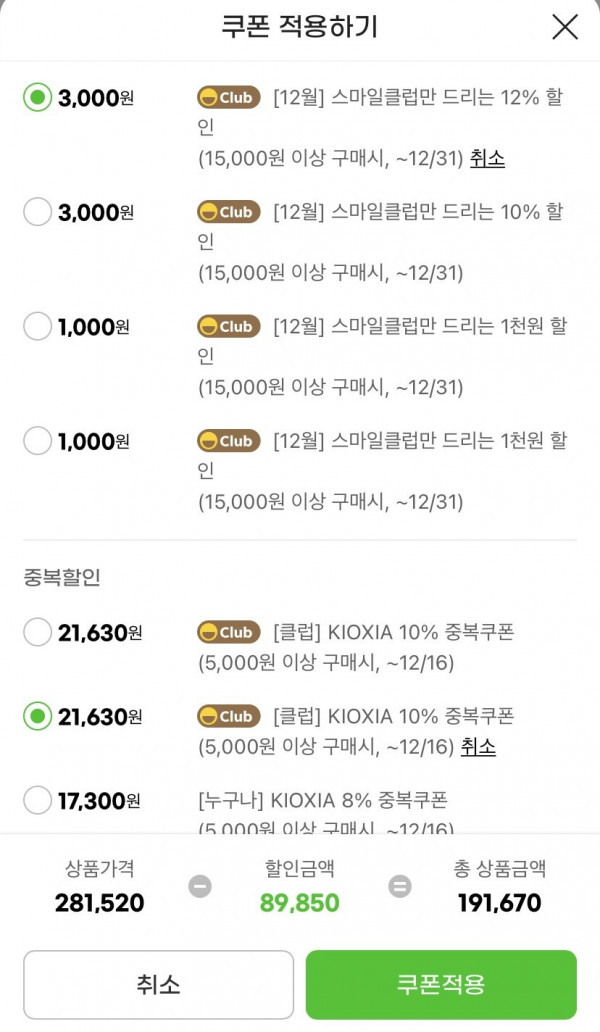Click Club badge on first 1천원 discount coupon
The height and width of the screenshot is (1032, 600).
(x=229, y=326)
